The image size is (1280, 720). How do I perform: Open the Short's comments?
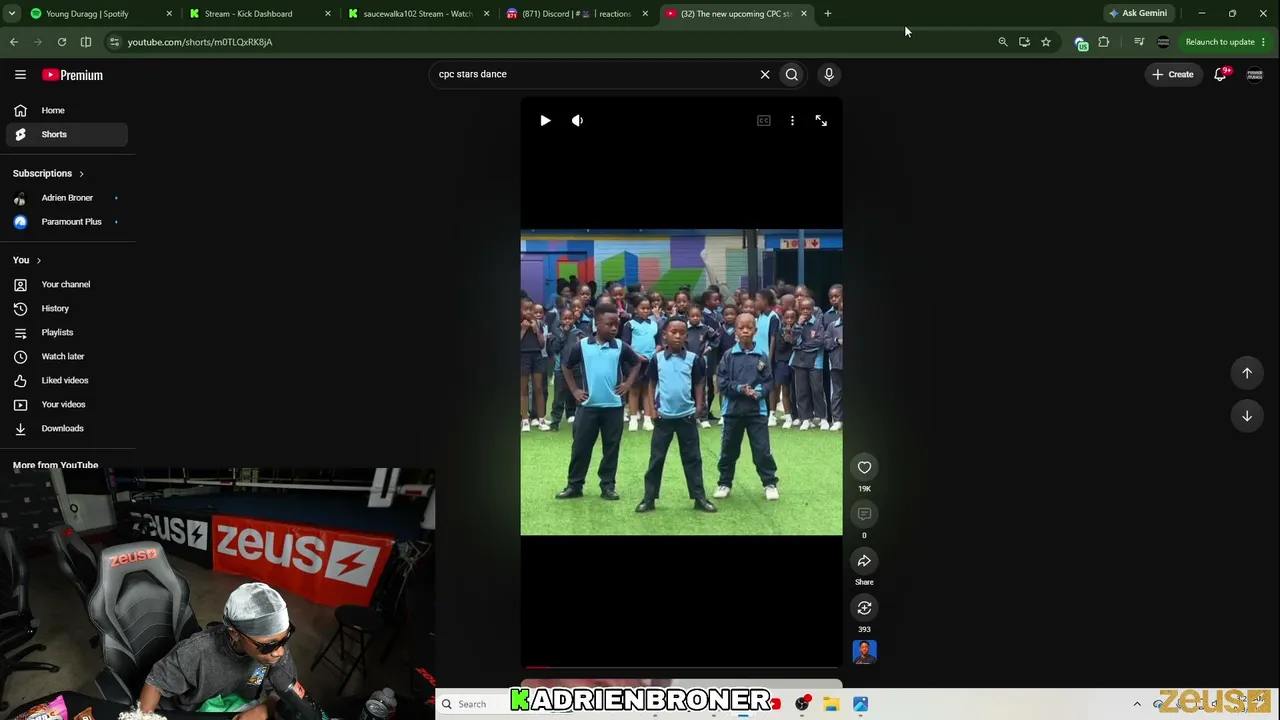[x=864, y=514]
